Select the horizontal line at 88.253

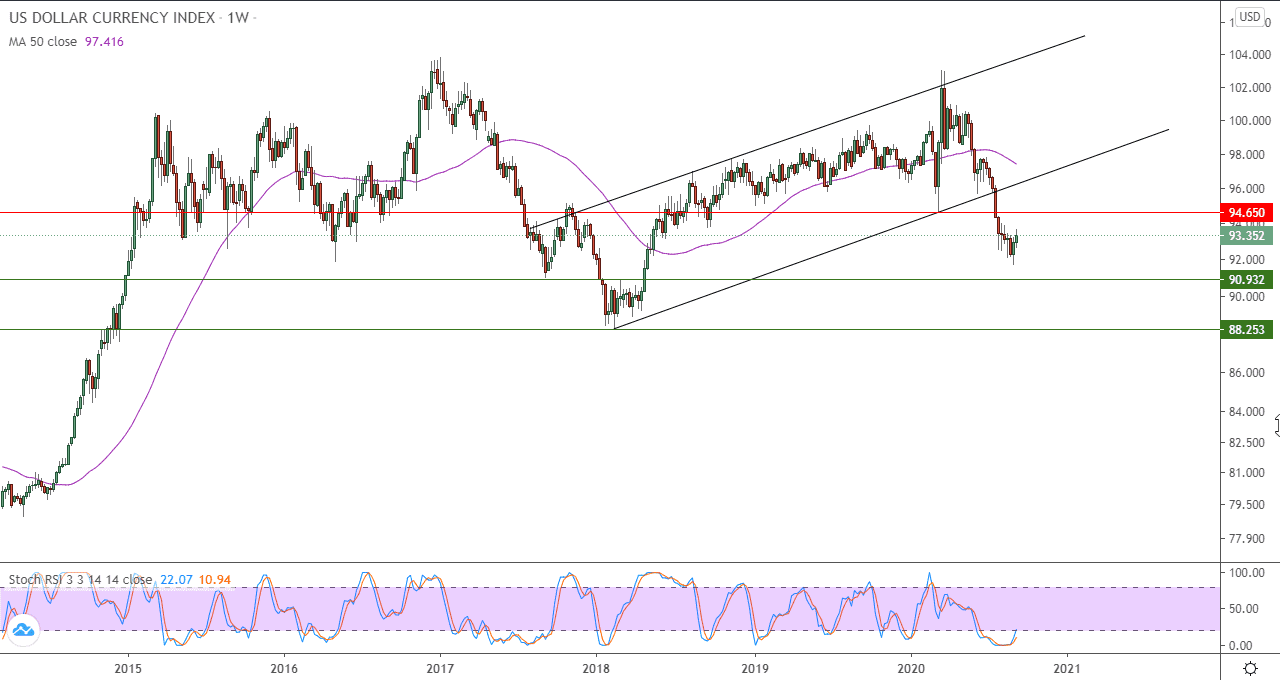[608, 329]
